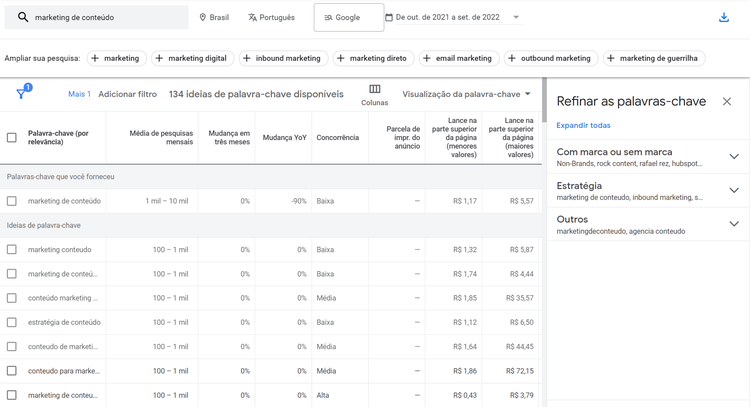
Task: Click the keyword search input field
Action: [97, 17]
